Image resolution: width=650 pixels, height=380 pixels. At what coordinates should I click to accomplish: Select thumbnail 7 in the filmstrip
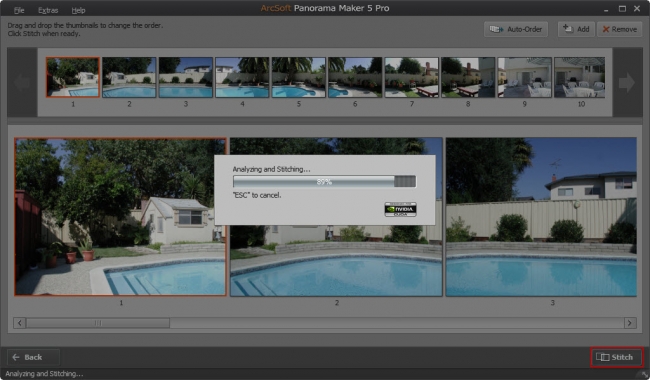point(412,77)
